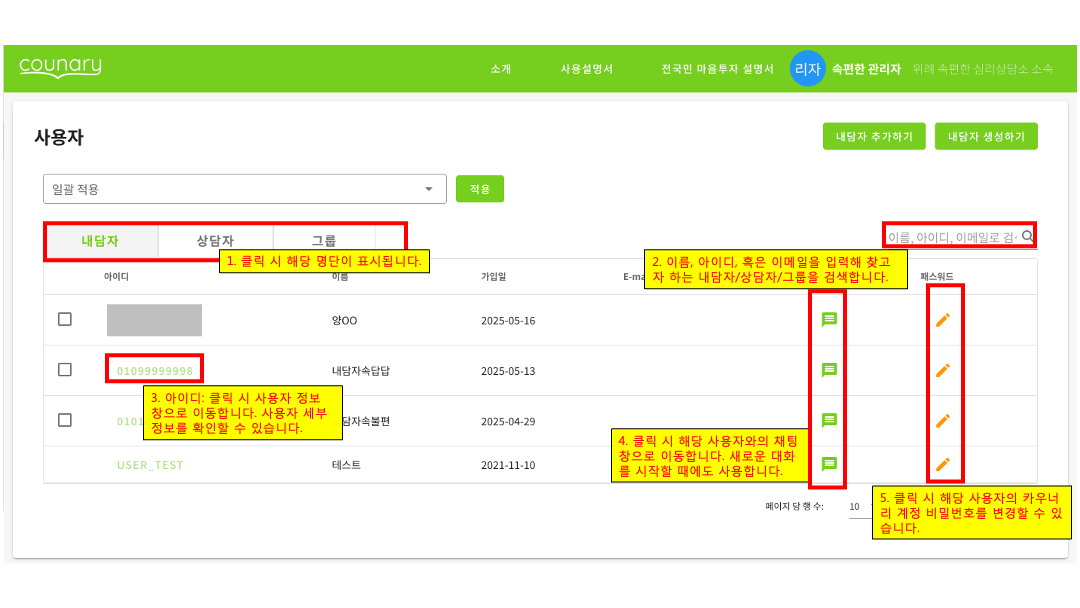Open user ID link 01099999998
This screenshot has height=608, width=1080.
[x=155, y=371]
